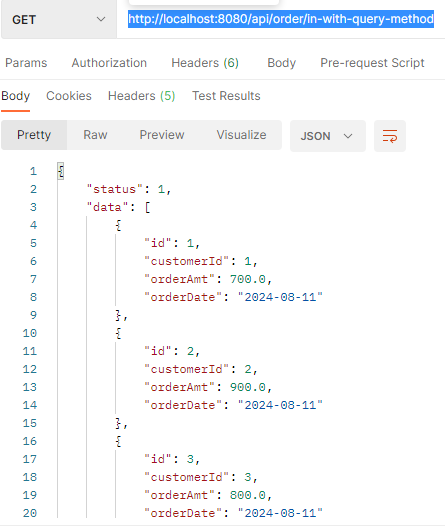The image size is (445, 528).
Task: Click "orderAmt" key on line 13
Action: (x=179, y=387)
